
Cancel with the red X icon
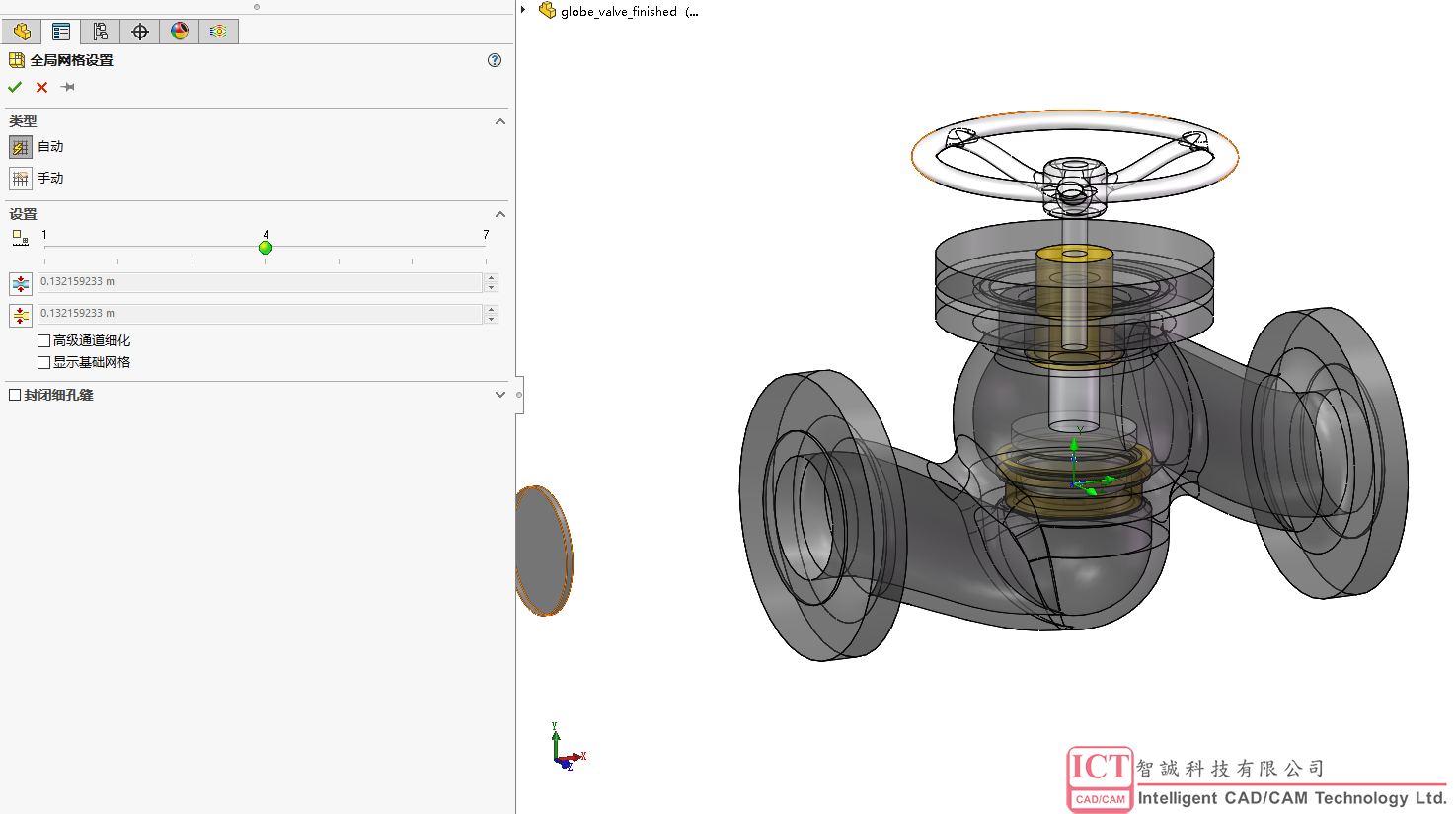coord(41,87)
